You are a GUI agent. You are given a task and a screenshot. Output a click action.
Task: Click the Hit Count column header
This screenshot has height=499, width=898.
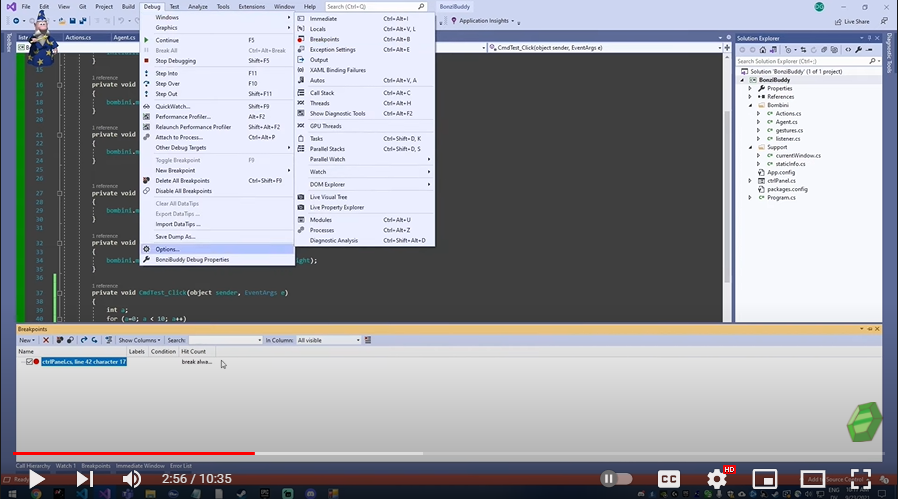(x=194, y=352)
